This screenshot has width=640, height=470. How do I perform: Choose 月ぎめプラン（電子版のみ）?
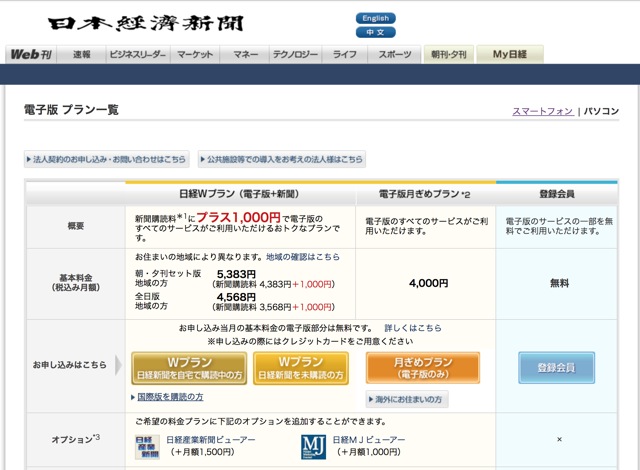coord(423,368)
